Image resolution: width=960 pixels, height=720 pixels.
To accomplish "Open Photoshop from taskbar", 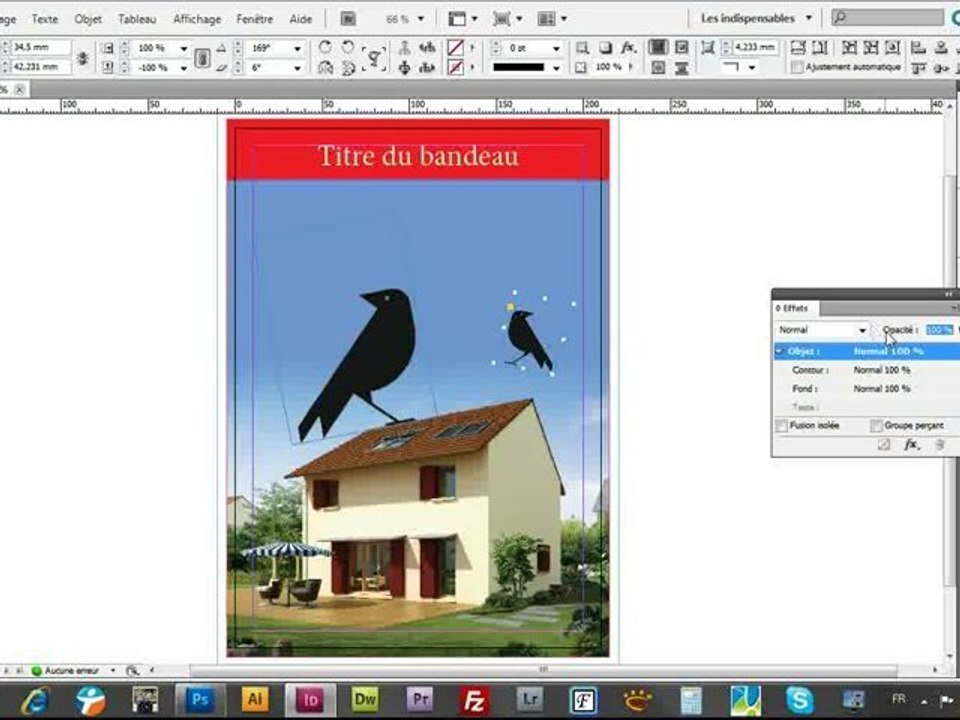I will pyautogui.click(x=200, y=699).
